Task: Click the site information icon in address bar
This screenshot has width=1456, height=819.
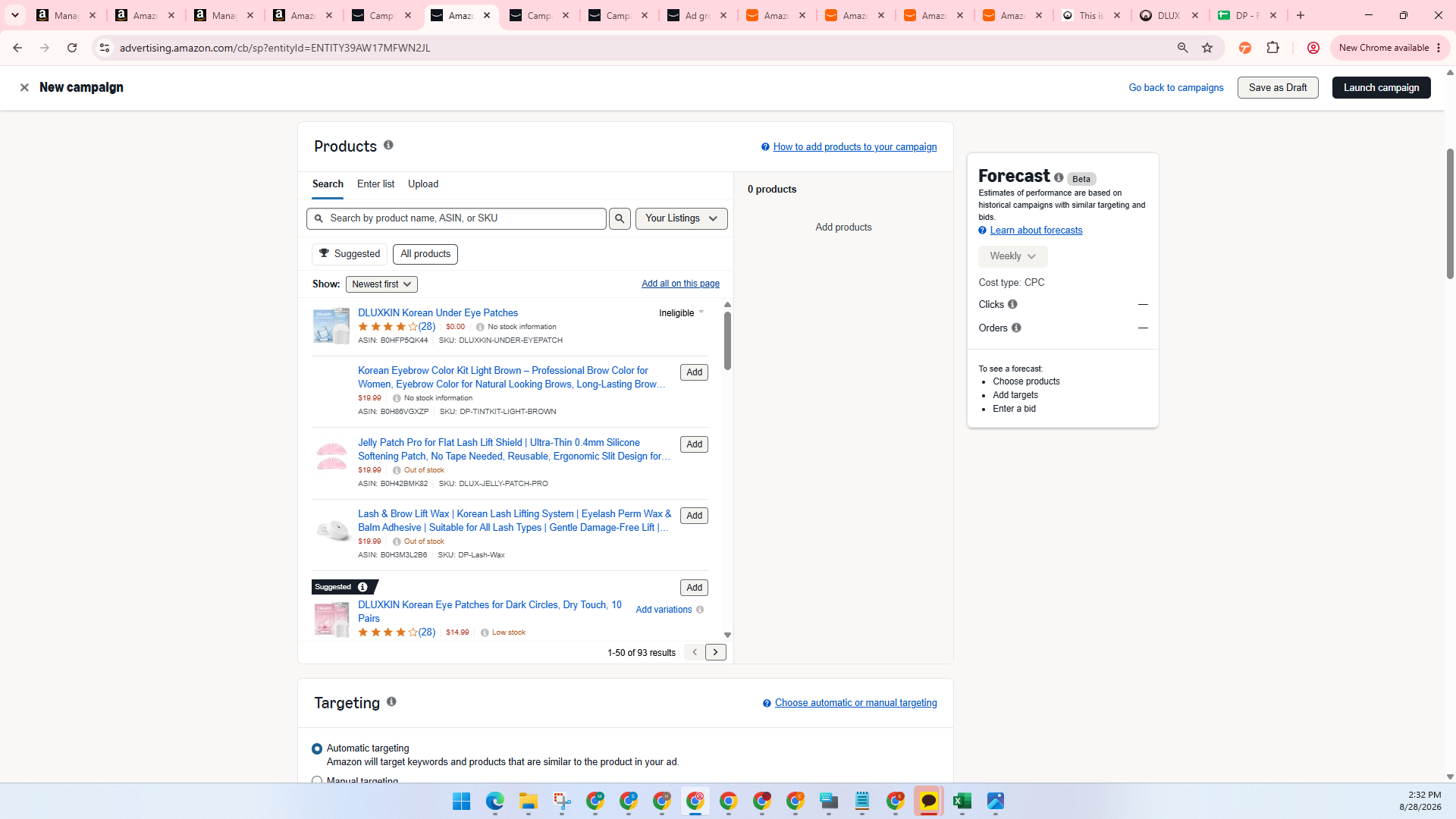Action: 105,48
